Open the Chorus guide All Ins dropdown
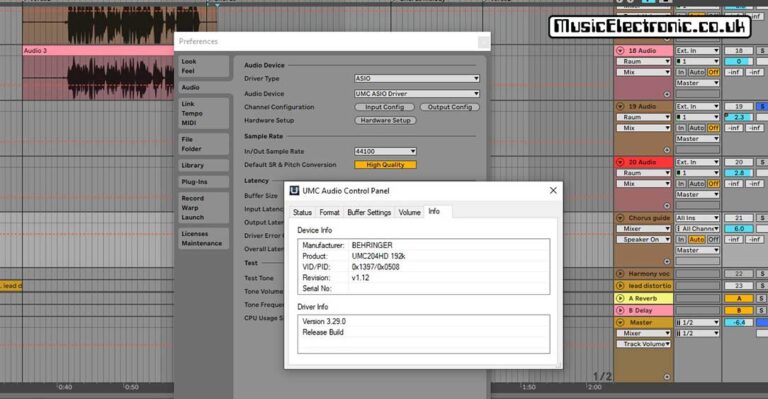768x399 pixels. [697, 218]
